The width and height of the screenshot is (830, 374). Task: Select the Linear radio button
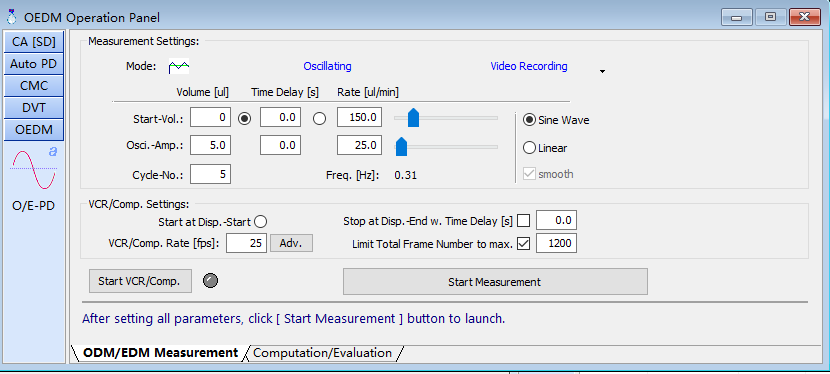tap(529, 148)
